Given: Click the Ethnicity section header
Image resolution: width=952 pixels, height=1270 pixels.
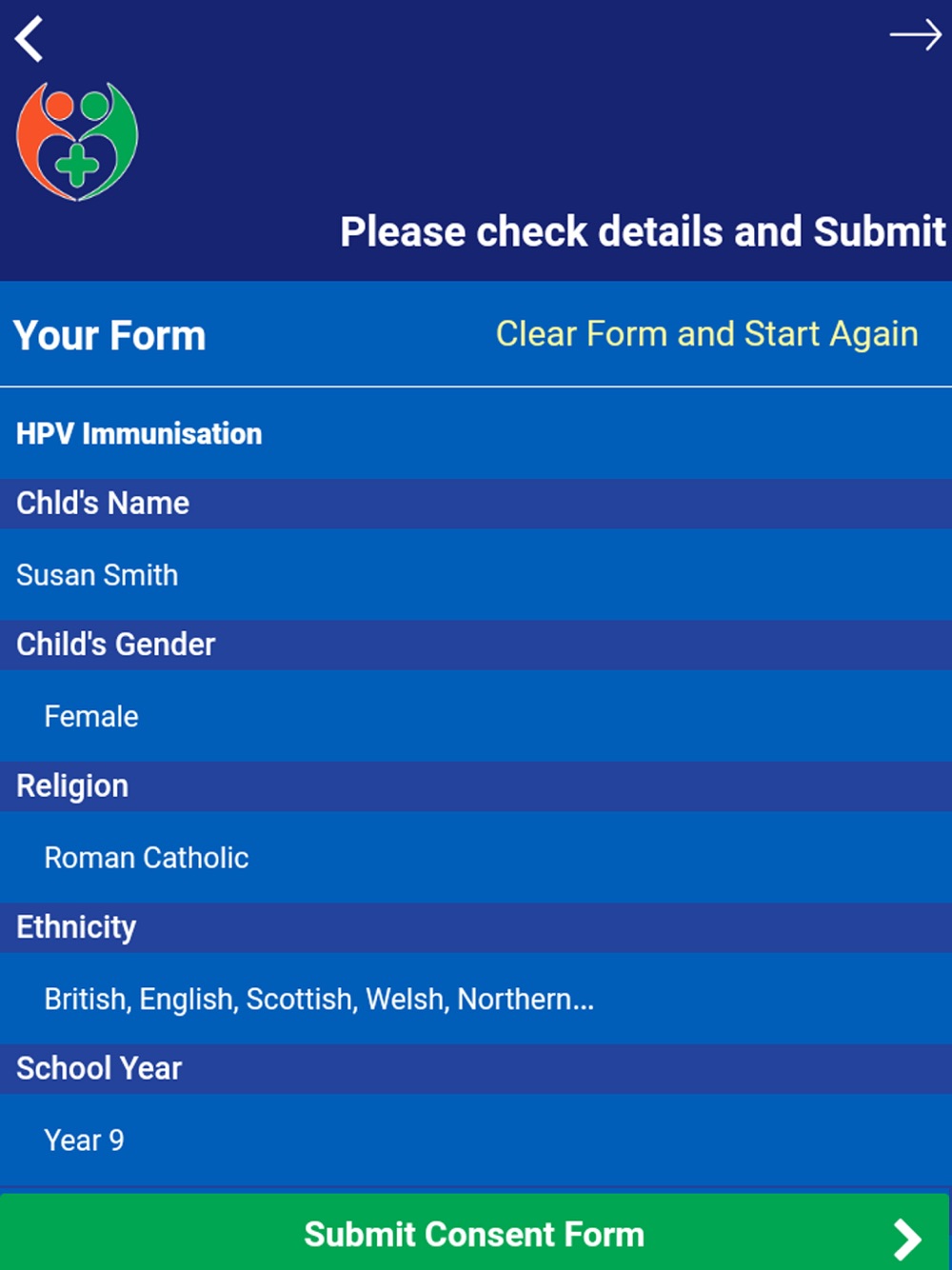Looking at the screenshot, I should coord(76,927).
